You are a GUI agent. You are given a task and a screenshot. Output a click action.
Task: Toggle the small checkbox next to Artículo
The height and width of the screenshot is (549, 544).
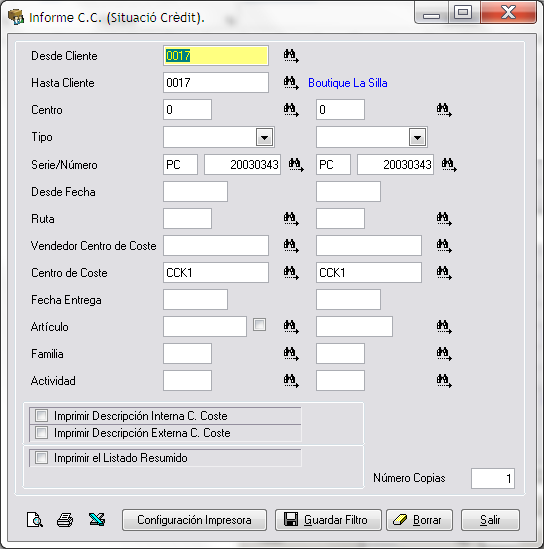(259, 325)
